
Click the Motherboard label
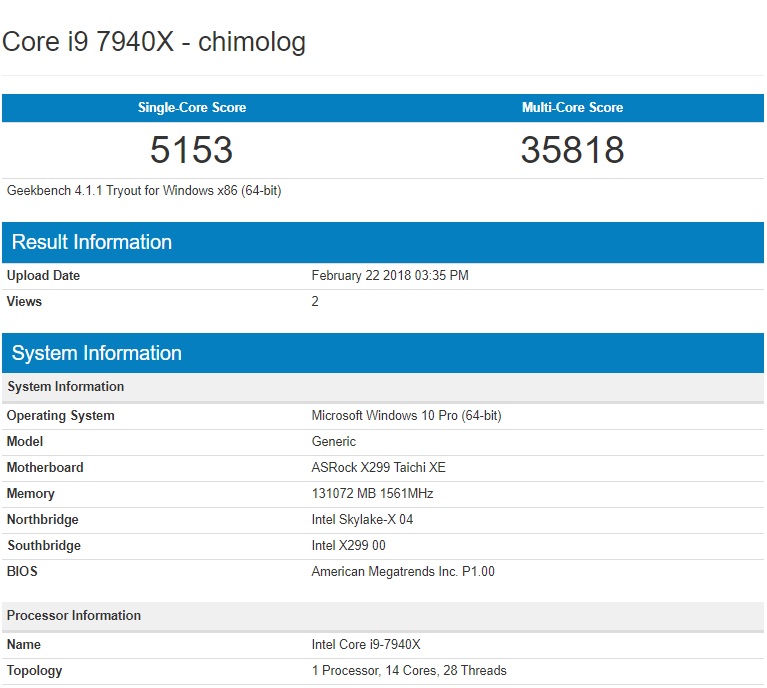(x=45, y=467)
